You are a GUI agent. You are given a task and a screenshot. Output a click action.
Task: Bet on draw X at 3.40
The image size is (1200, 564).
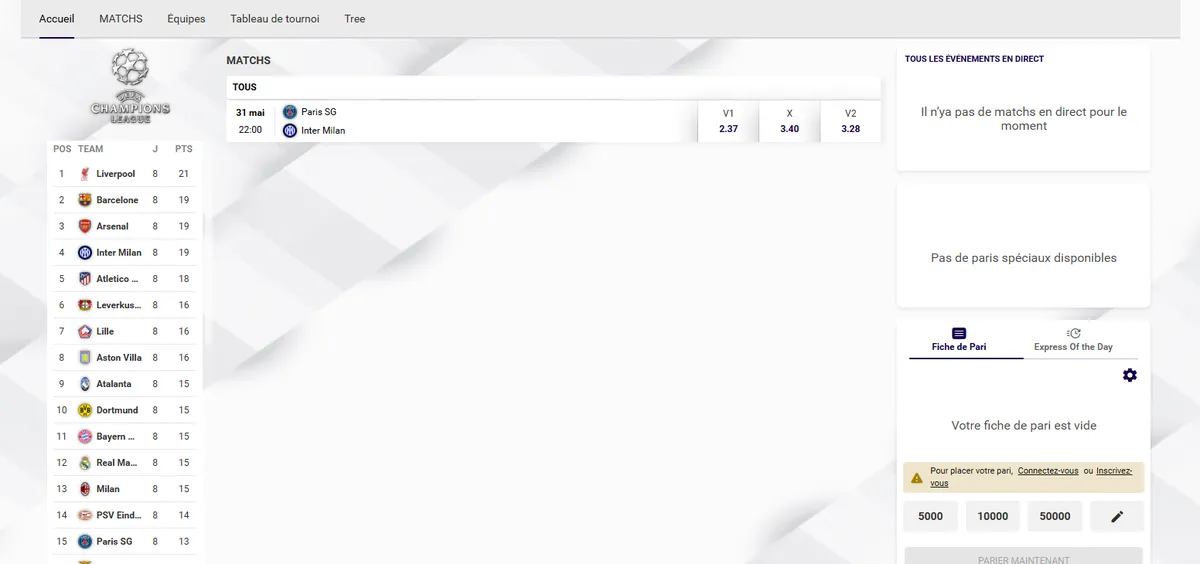789,121
